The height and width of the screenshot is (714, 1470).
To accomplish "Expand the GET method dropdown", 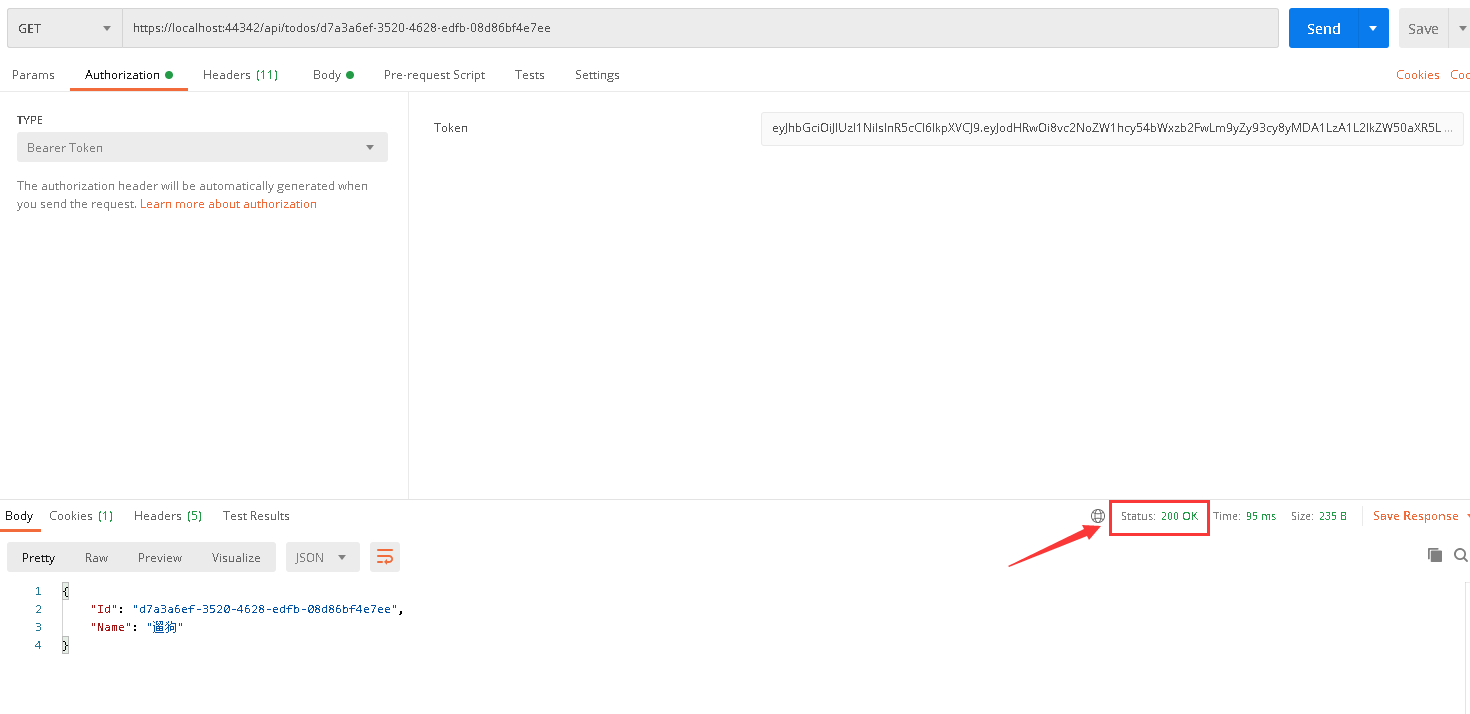I will pyautogui.click(x=64, y=28).
